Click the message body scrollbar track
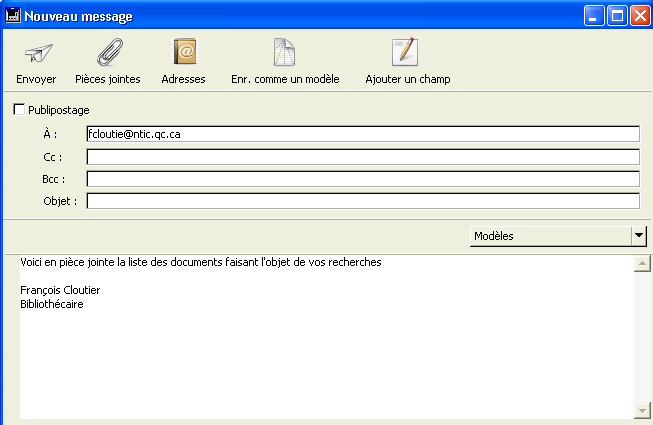The image size is (653, 425). tap(642, 340)
